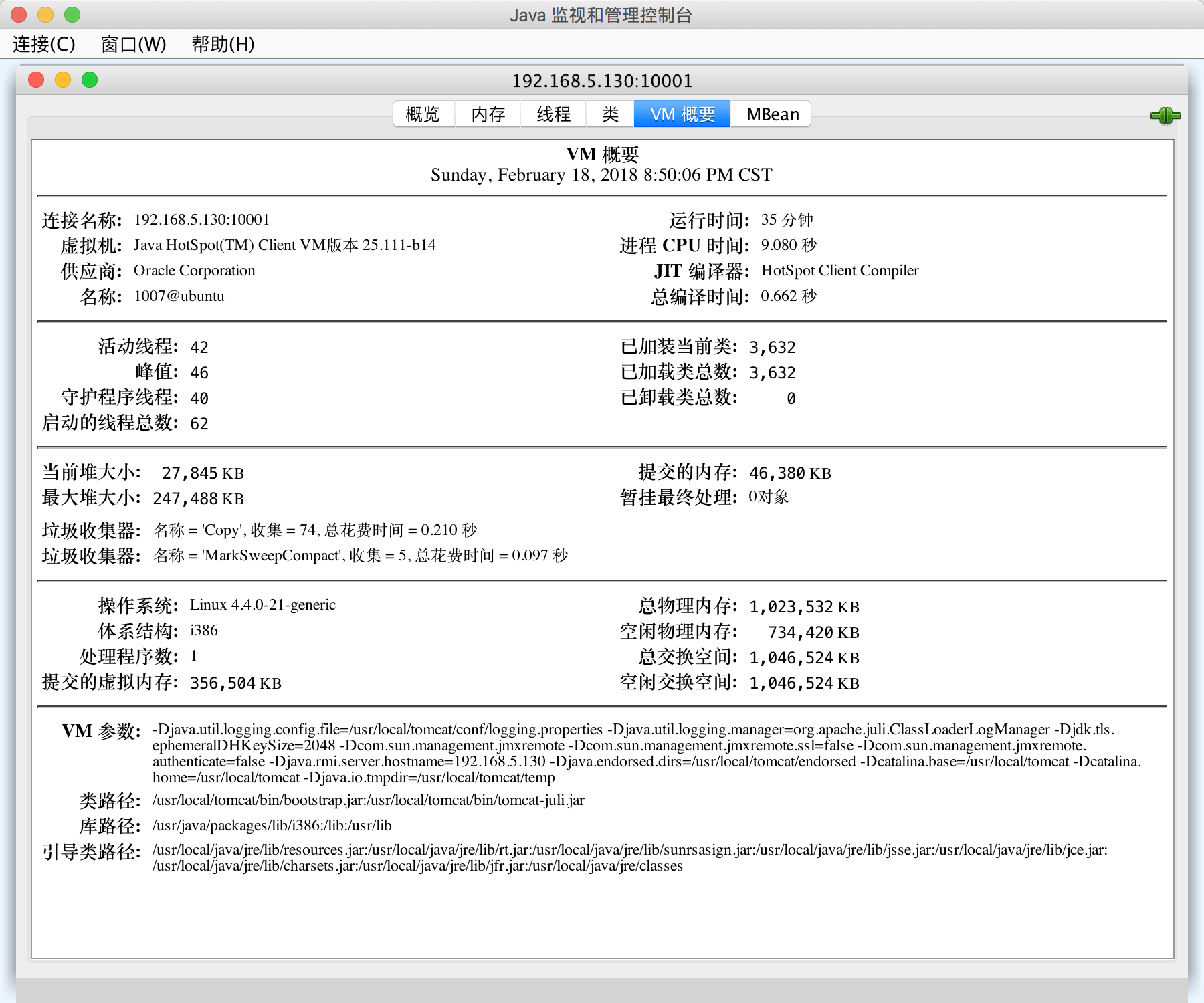Image resolution: width=1204 pixels, height=1003 pixels.
Task: Switch to the 内存 tab
Action: point(488,114)
